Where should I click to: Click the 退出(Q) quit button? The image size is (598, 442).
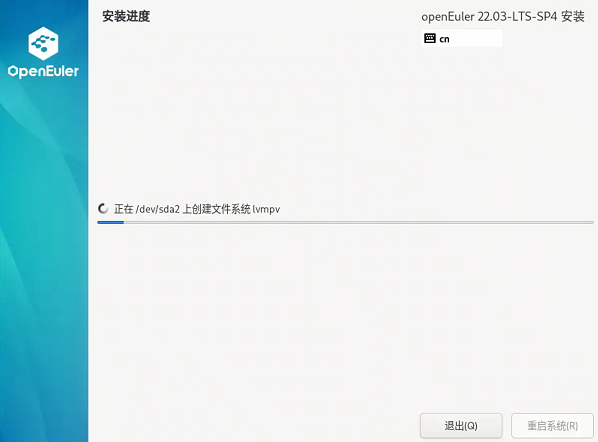[461, 426]
